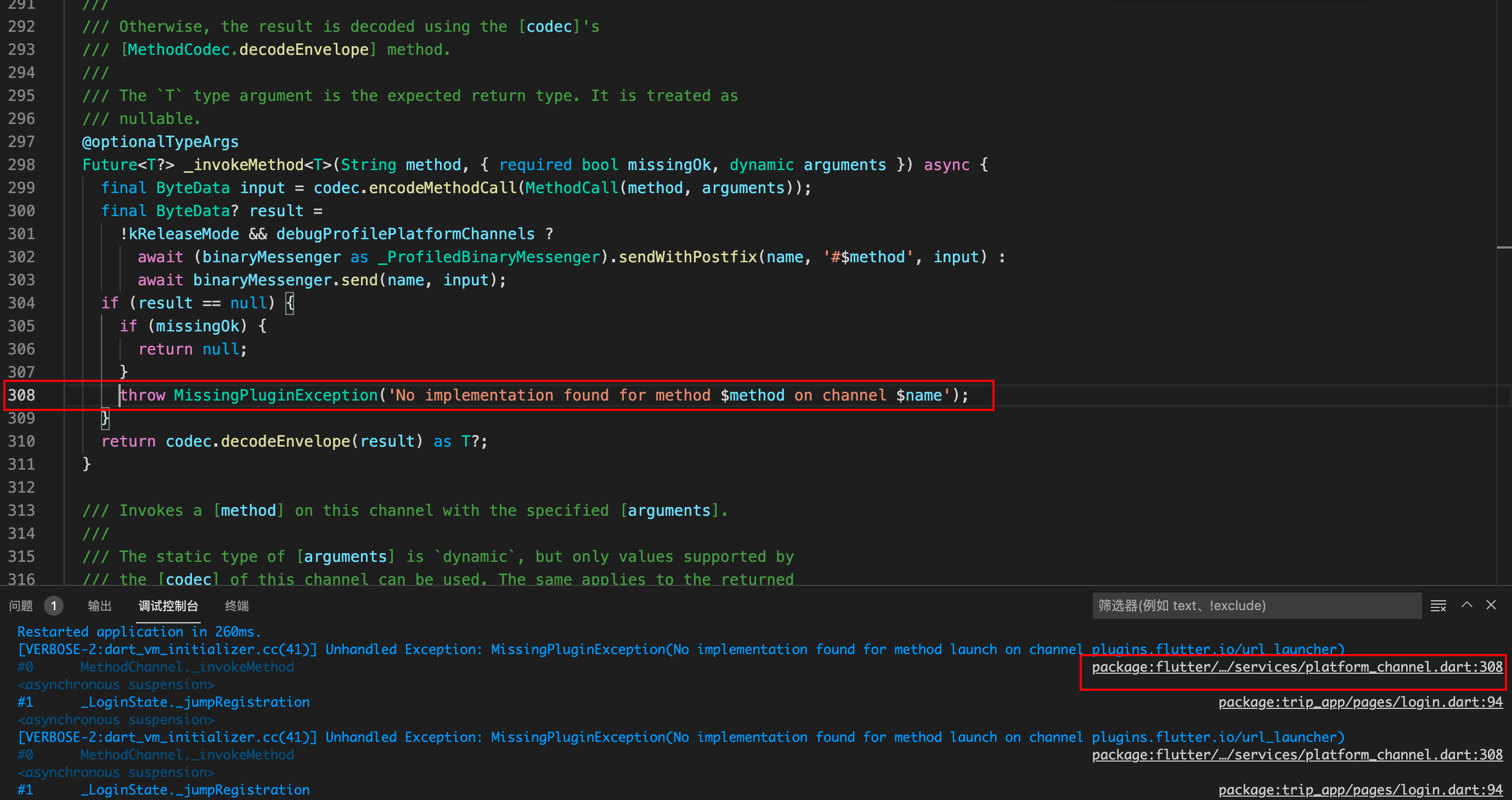Switch to the 问题 (Problems) tab
Image resolution: width=1512 pixels, height=800 pixels.
point(21,606)
